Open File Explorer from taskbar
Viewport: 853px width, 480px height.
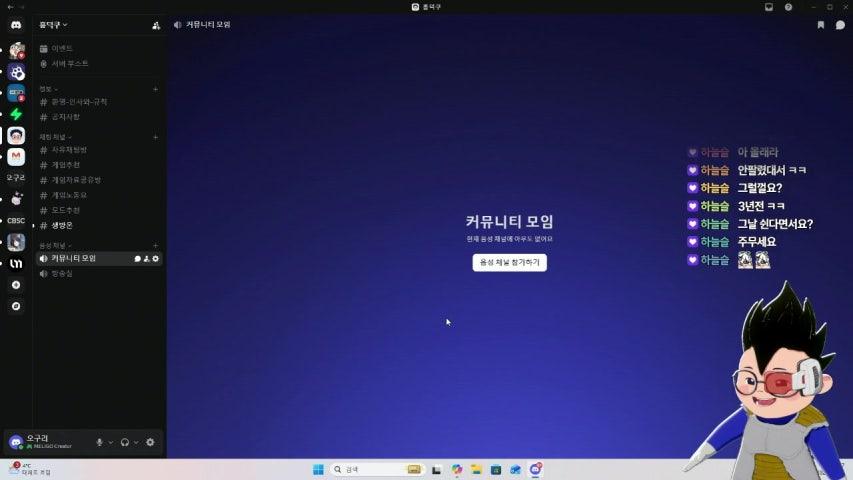476,469
